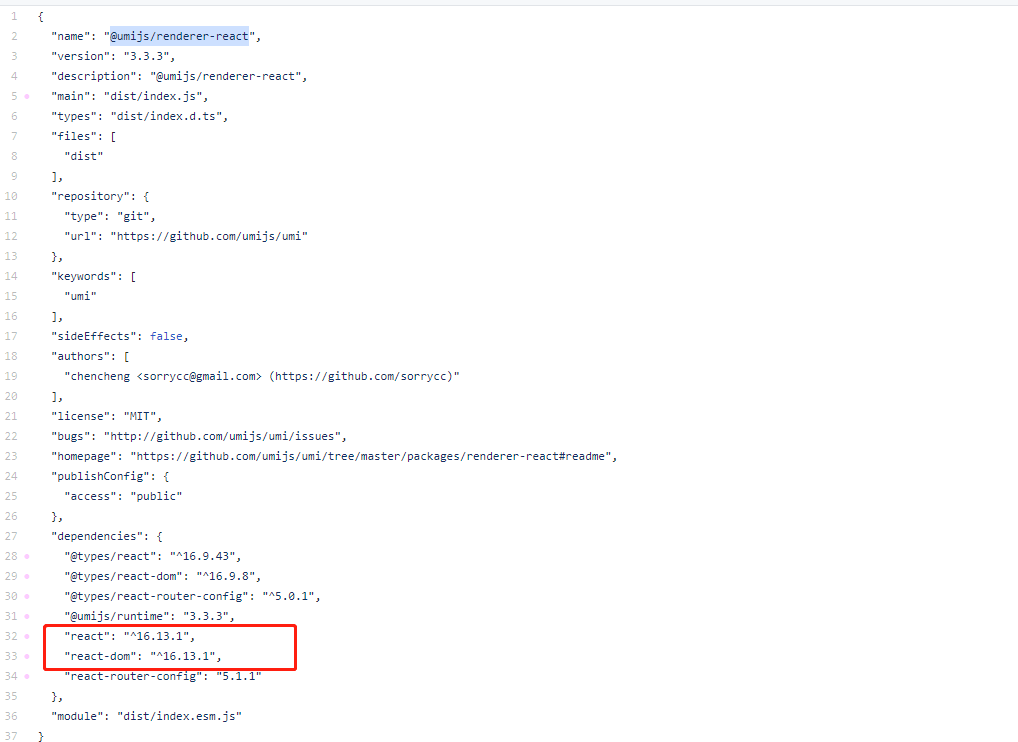The width and height of the screenshot is (1018, 742).
Task: Click the change marker next to line 33
Action: pyautogui.click(x=27, y=655)
